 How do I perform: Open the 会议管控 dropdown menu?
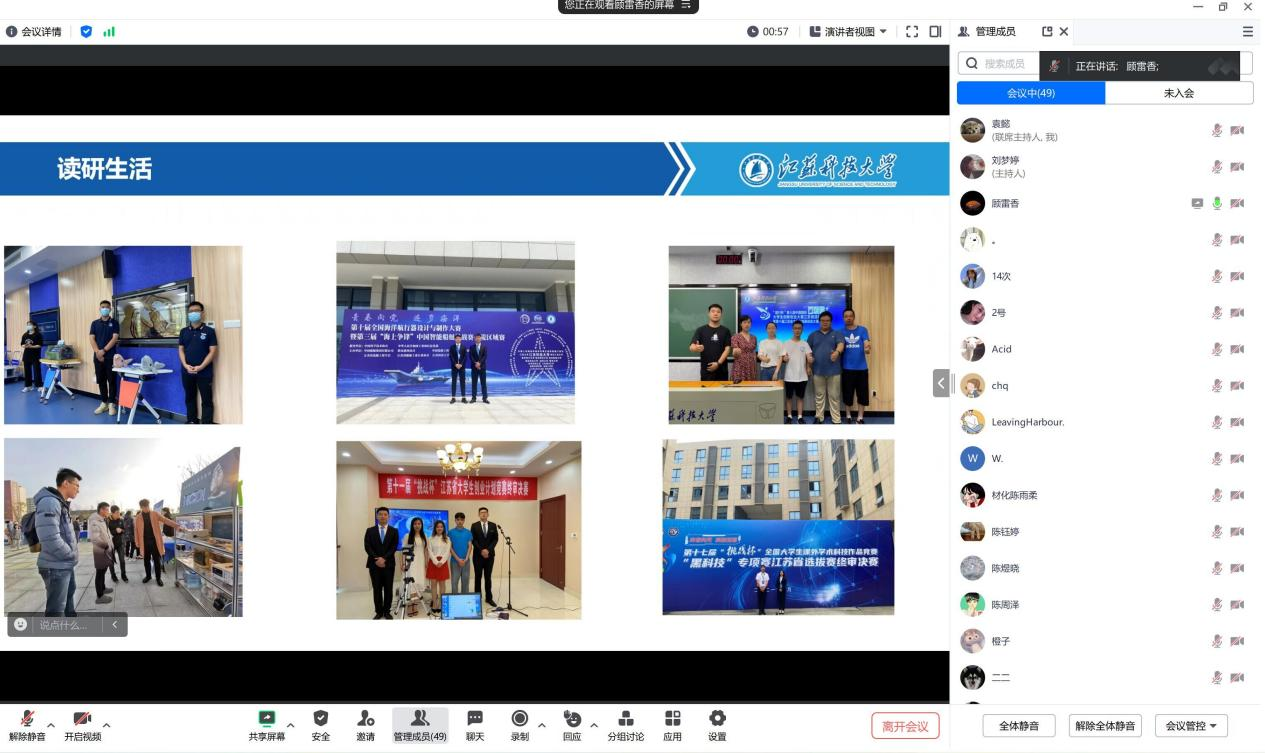click(1191, 726)
